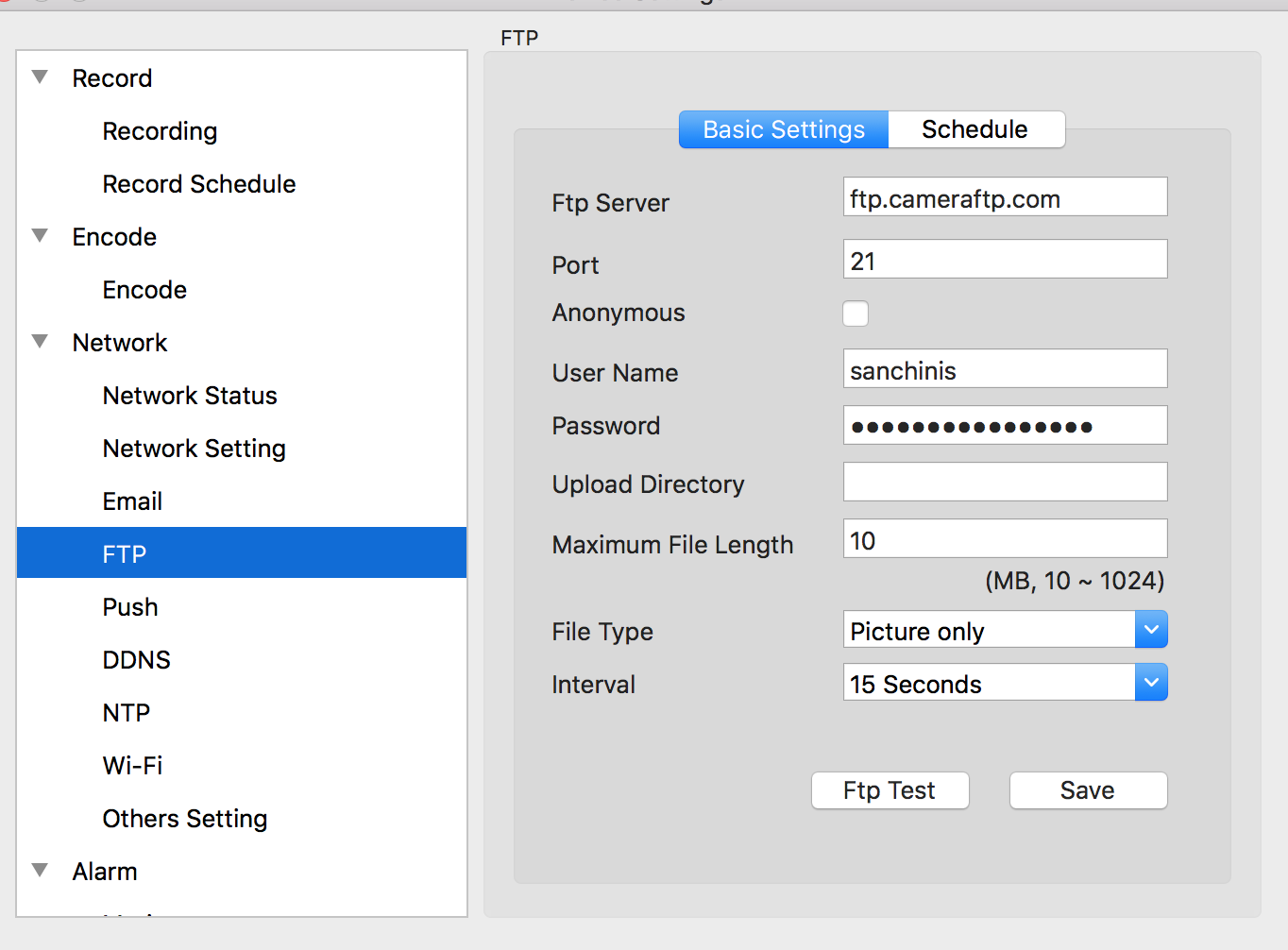Switch to the Schedule tab
The image size is (1288, 950).
pos(974,129)
